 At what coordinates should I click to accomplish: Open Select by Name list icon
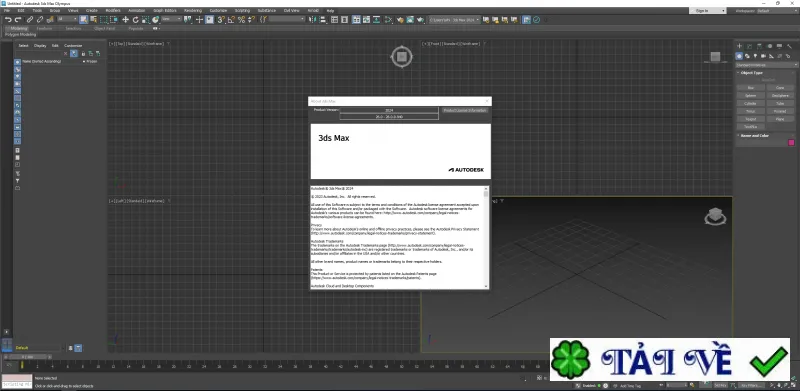click(x=93, y=19)
